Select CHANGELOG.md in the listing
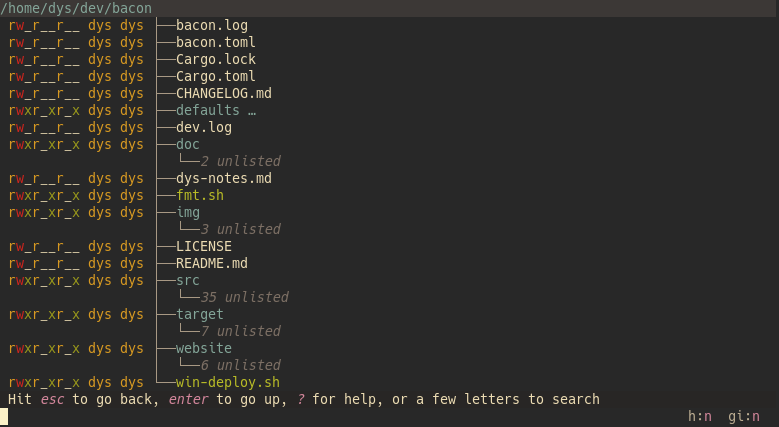This screenshot has height=427, width=779. (x=224, y=93)
